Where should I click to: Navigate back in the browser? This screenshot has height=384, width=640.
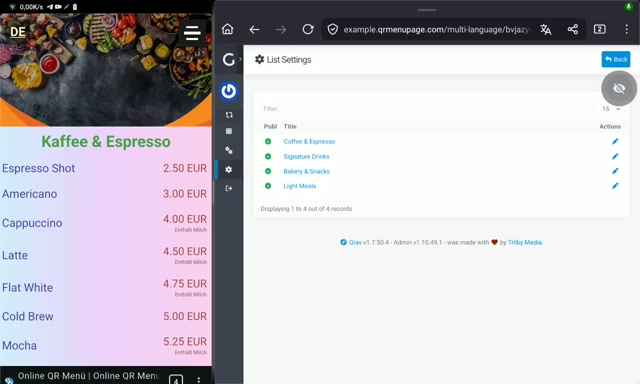(254, 29)
